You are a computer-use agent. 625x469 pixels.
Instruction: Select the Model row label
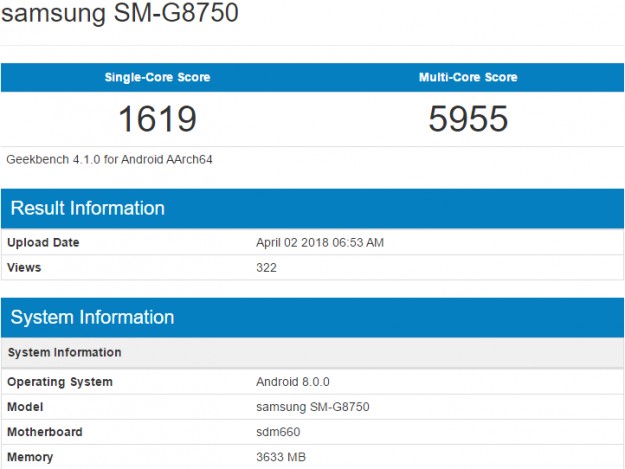(27, 407)
